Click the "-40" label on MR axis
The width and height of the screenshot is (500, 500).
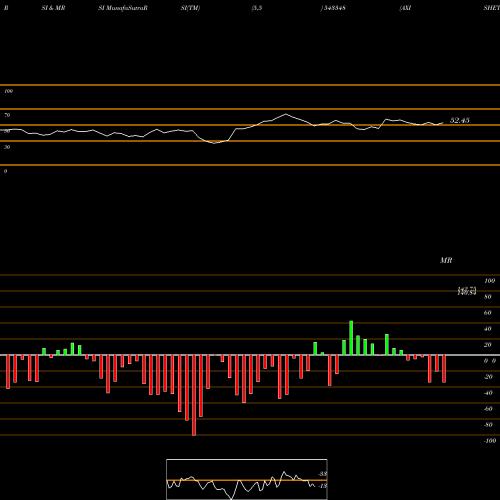[x=488, y=393]
